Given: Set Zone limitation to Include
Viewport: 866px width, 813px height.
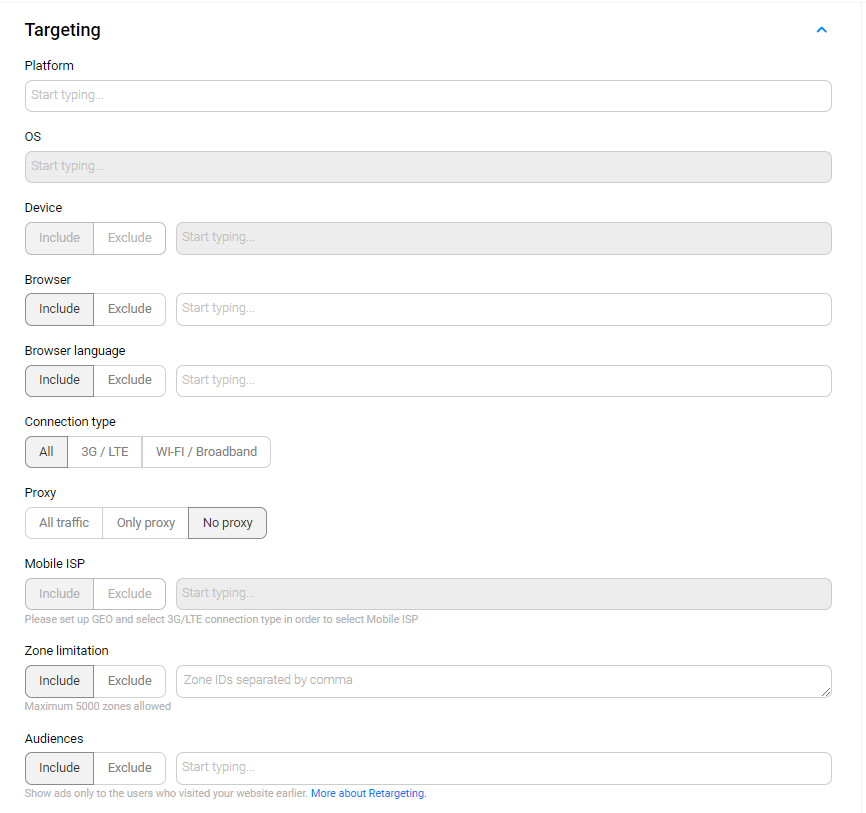Looking at the screenshot, I should tap(59, 681).
